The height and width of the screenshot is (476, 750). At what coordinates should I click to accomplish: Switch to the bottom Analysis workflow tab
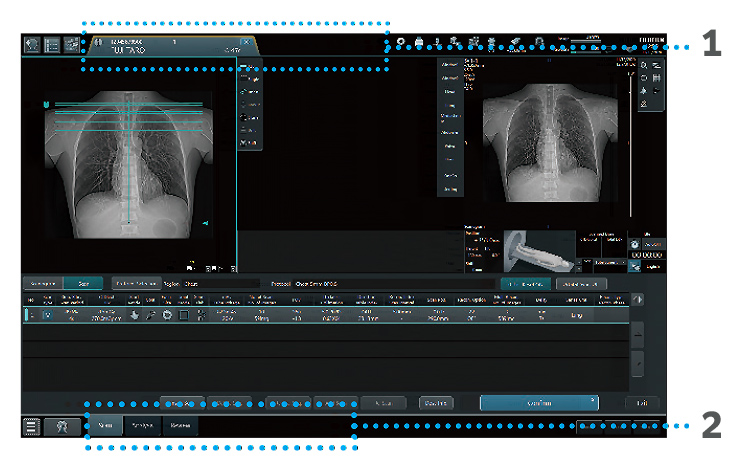[x=142, y=425]
